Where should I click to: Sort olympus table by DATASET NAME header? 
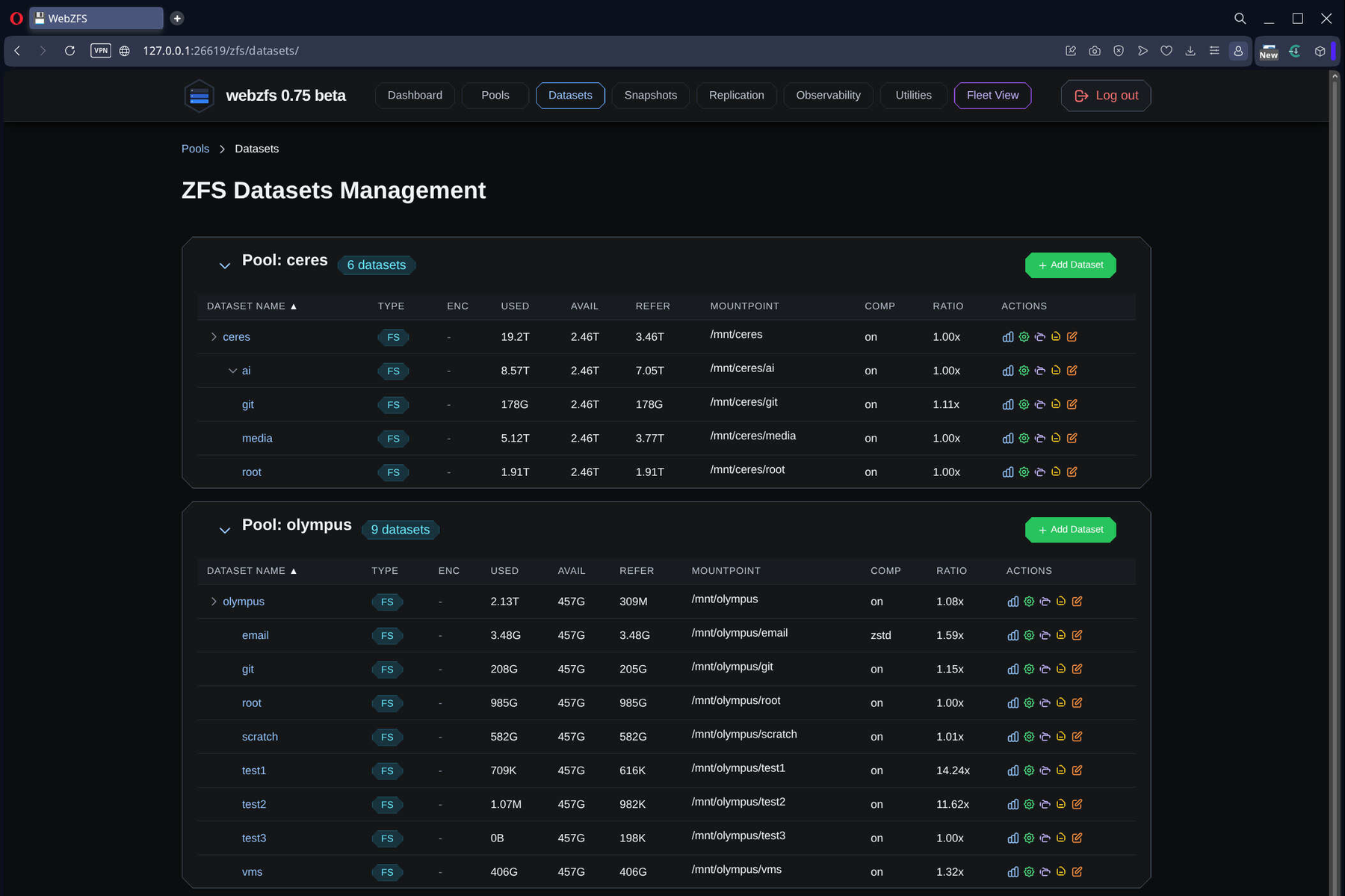click(252, 571)
